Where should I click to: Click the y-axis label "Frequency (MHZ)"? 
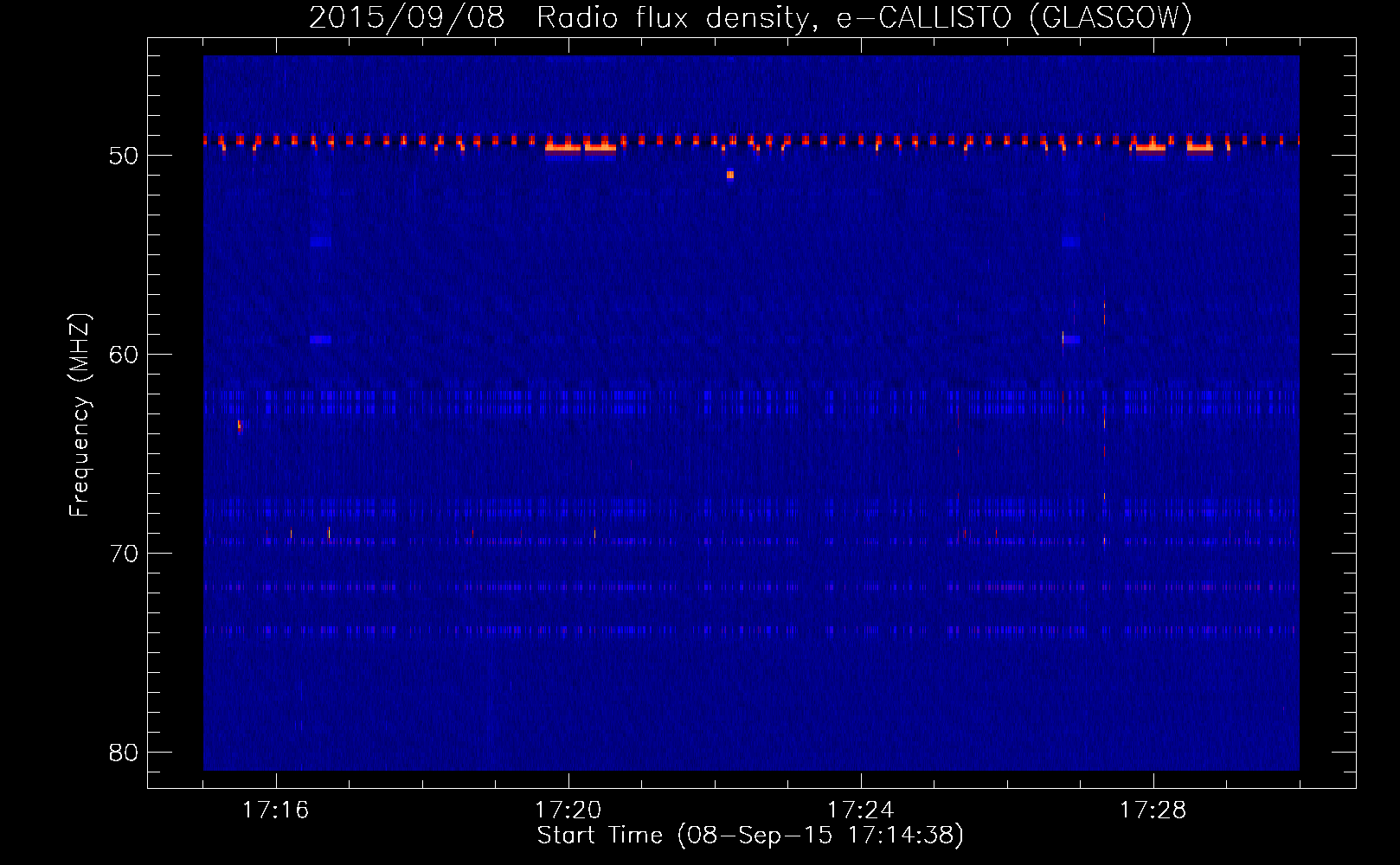tap(80, 414)
